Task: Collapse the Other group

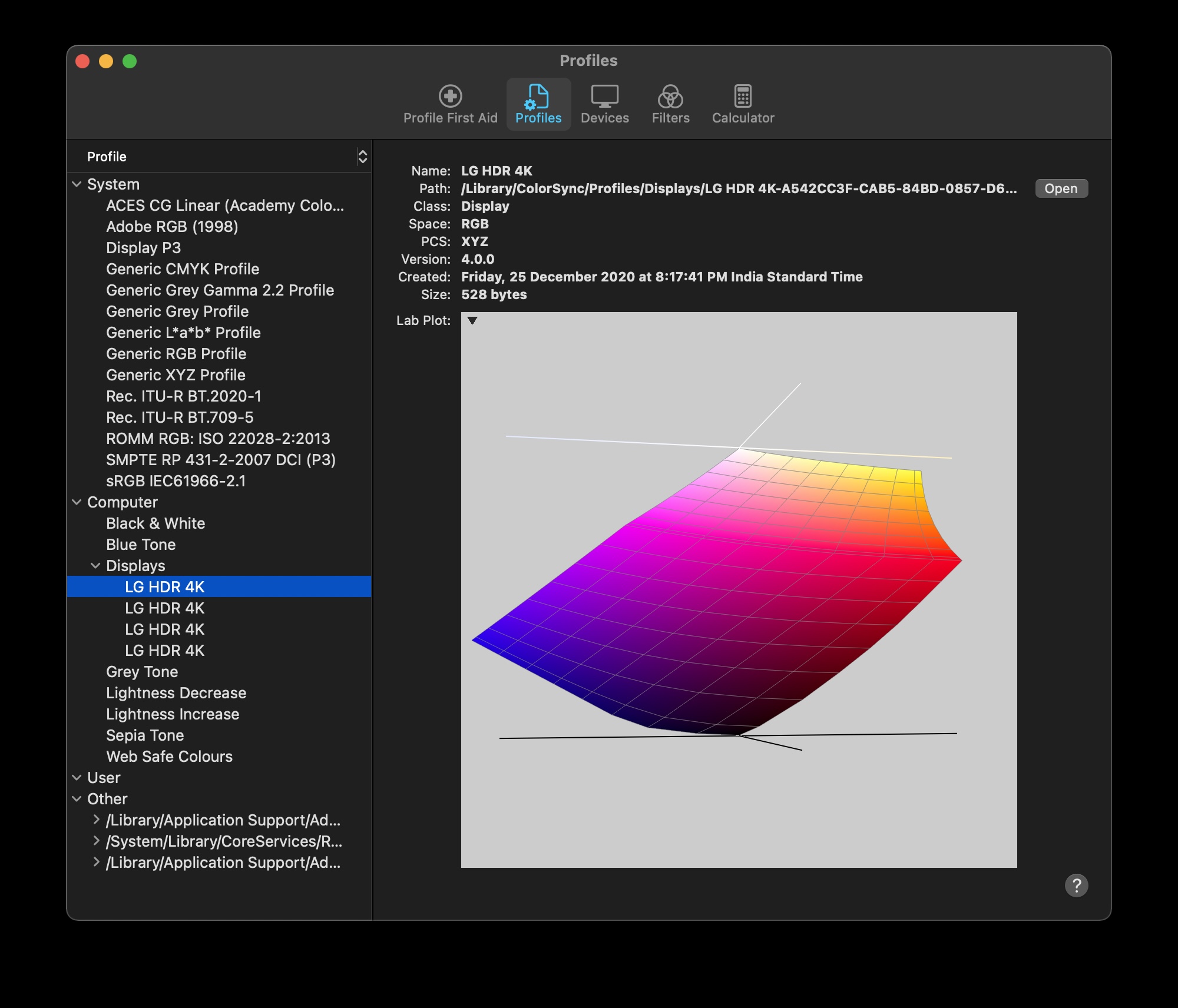Action: pyautogui.click(x=77, y=799)
